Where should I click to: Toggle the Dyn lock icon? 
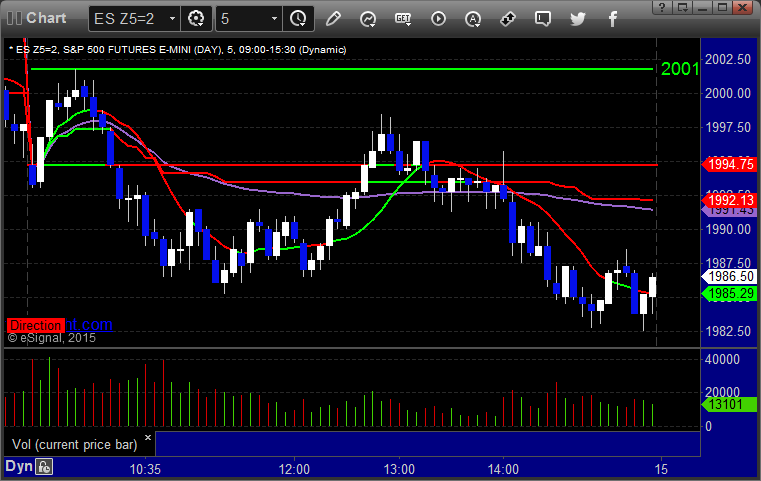click(44, 467)
